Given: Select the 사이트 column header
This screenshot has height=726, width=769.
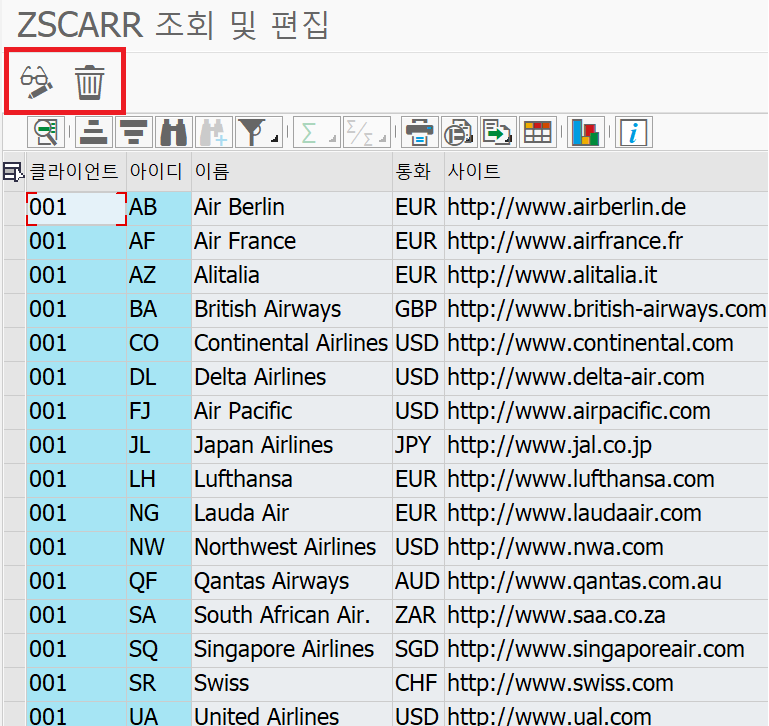Looking at the screenshot, I should (606, 172).
